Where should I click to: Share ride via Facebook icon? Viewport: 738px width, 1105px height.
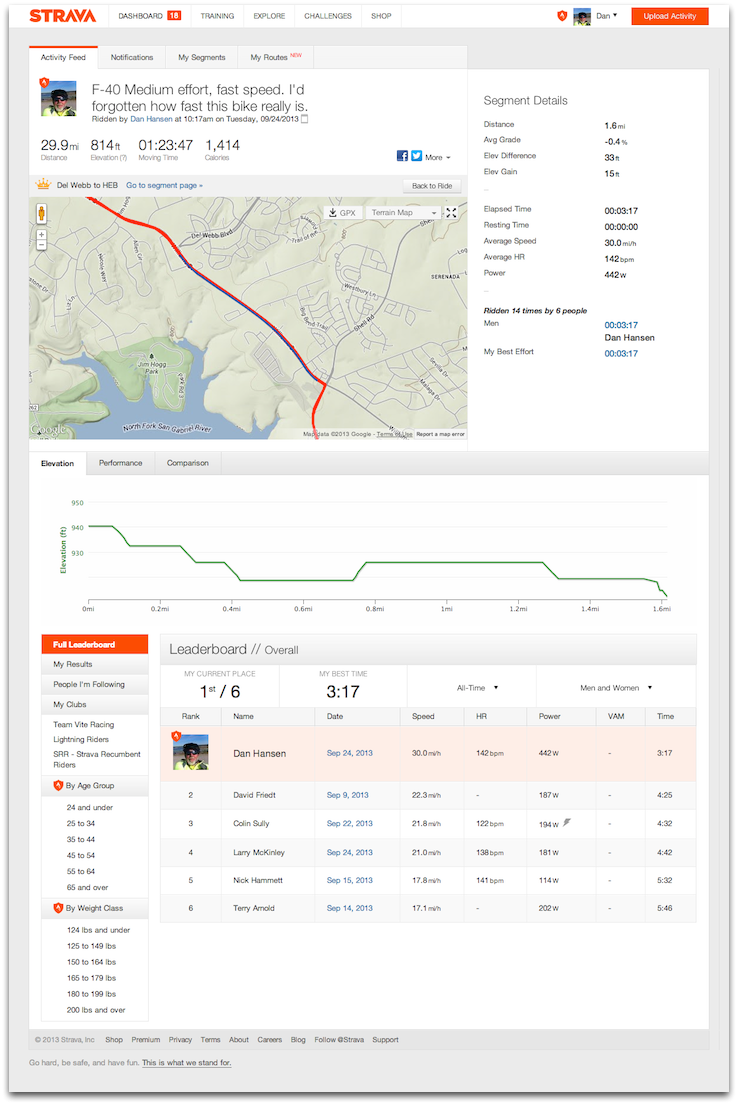[x=402, y=156]
